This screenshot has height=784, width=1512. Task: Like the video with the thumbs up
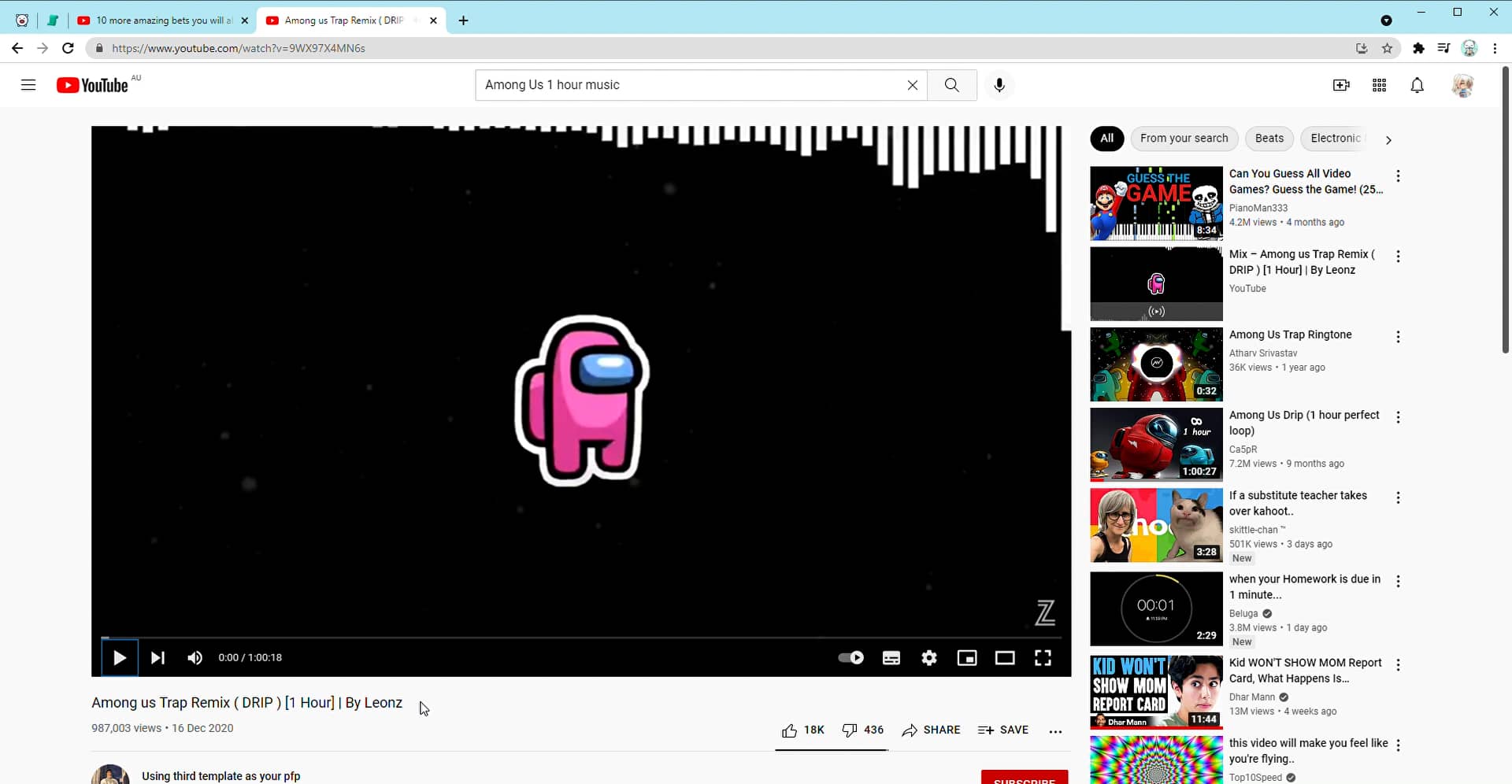coord(790,730)
